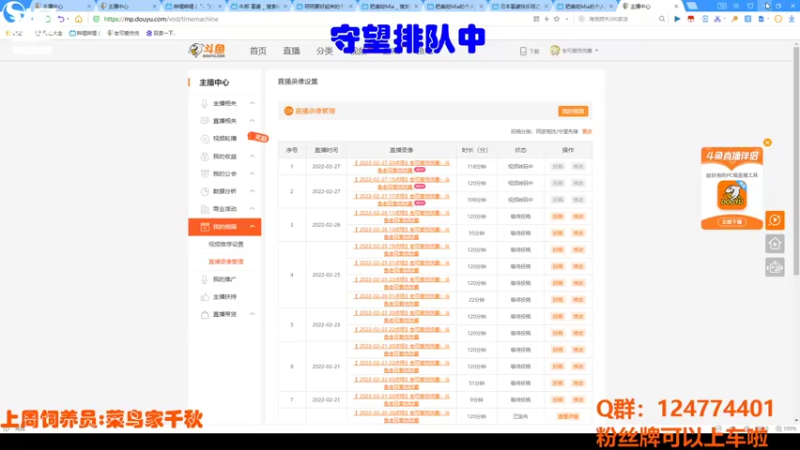This screenshot has width=800, height=450.
Task: Expand the 我的公会 section chevron
Action: click(x=252, y=173)
